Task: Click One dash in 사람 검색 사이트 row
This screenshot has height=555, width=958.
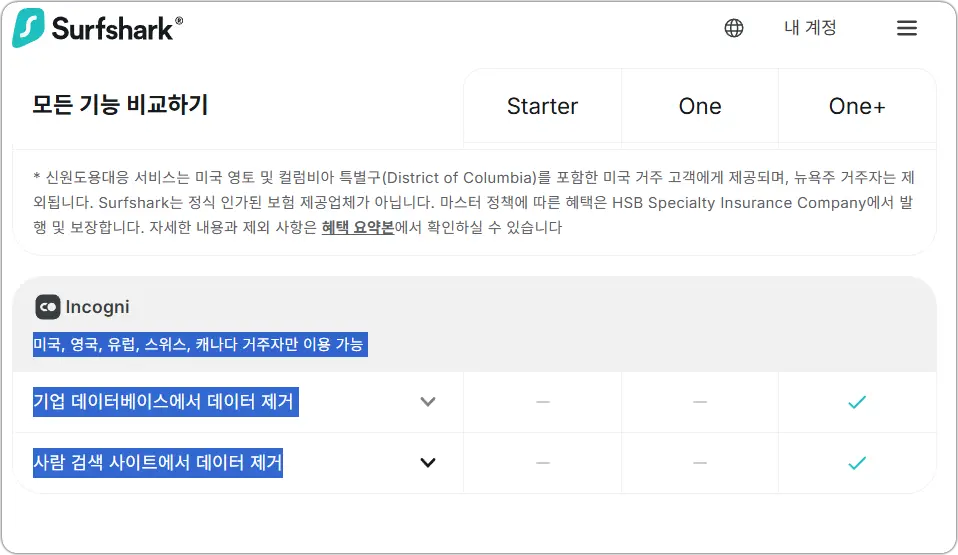Action: click(x=700, y=463)
